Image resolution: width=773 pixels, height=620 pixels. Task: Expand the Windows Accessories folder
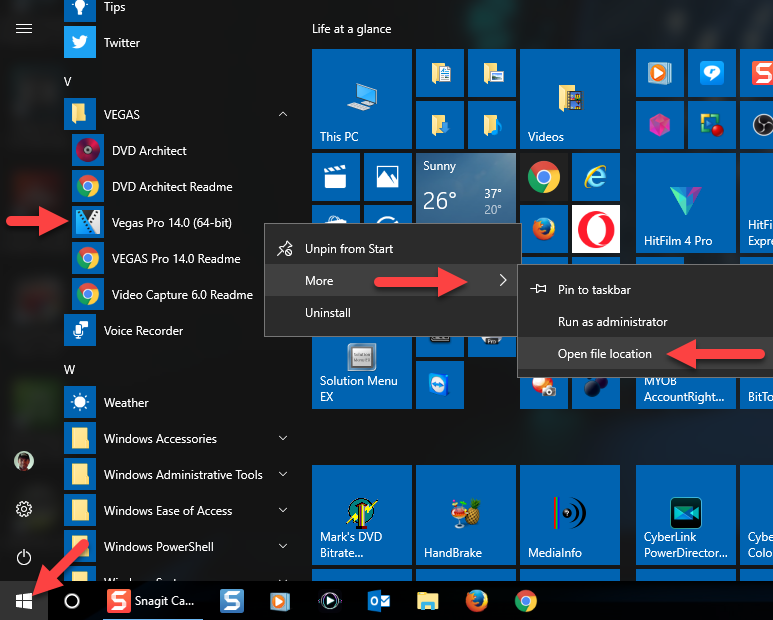point(282,438)
